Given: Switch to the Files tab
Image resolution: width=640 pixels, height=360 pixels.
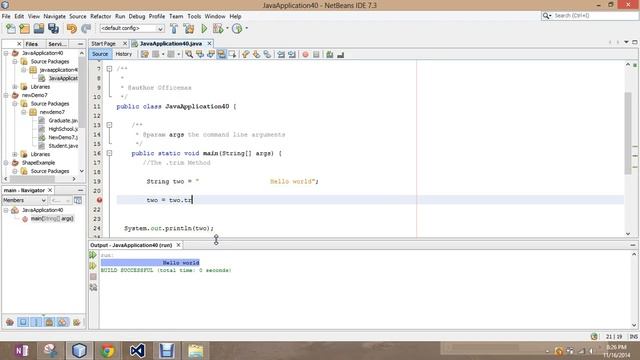Looking at the screenshot, I should point(31,44).
